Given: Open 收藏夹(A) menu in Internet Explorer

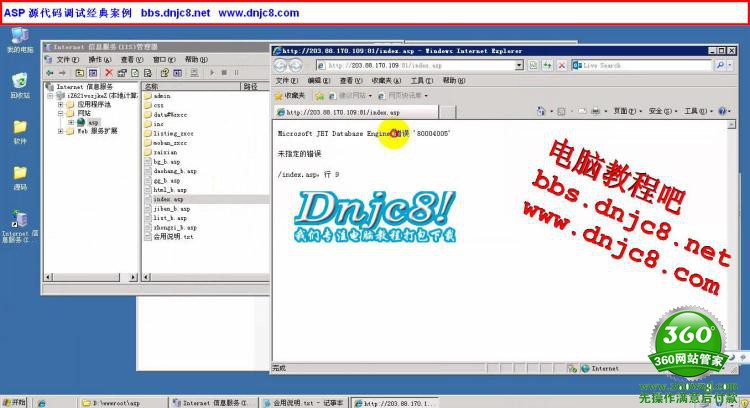Looking at the screenshot, I should click(386, 81).
